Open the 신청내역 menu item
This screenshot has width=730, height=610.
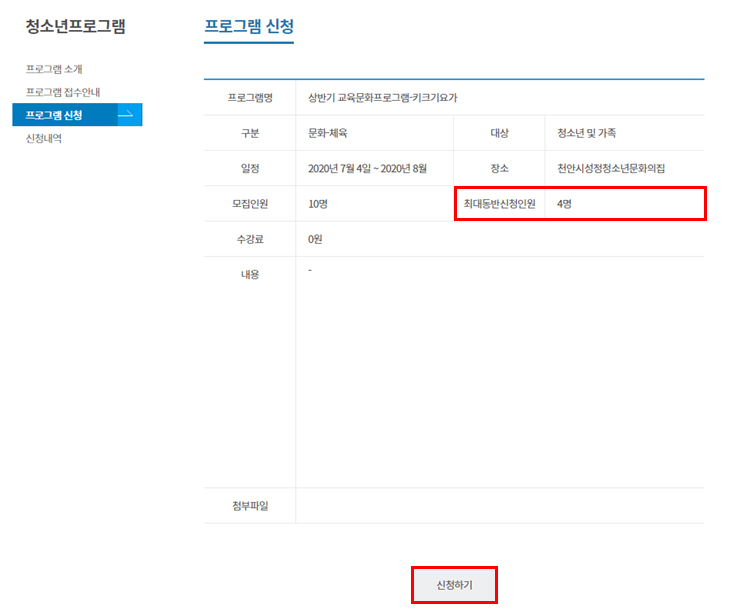click(x=44, y=138)
